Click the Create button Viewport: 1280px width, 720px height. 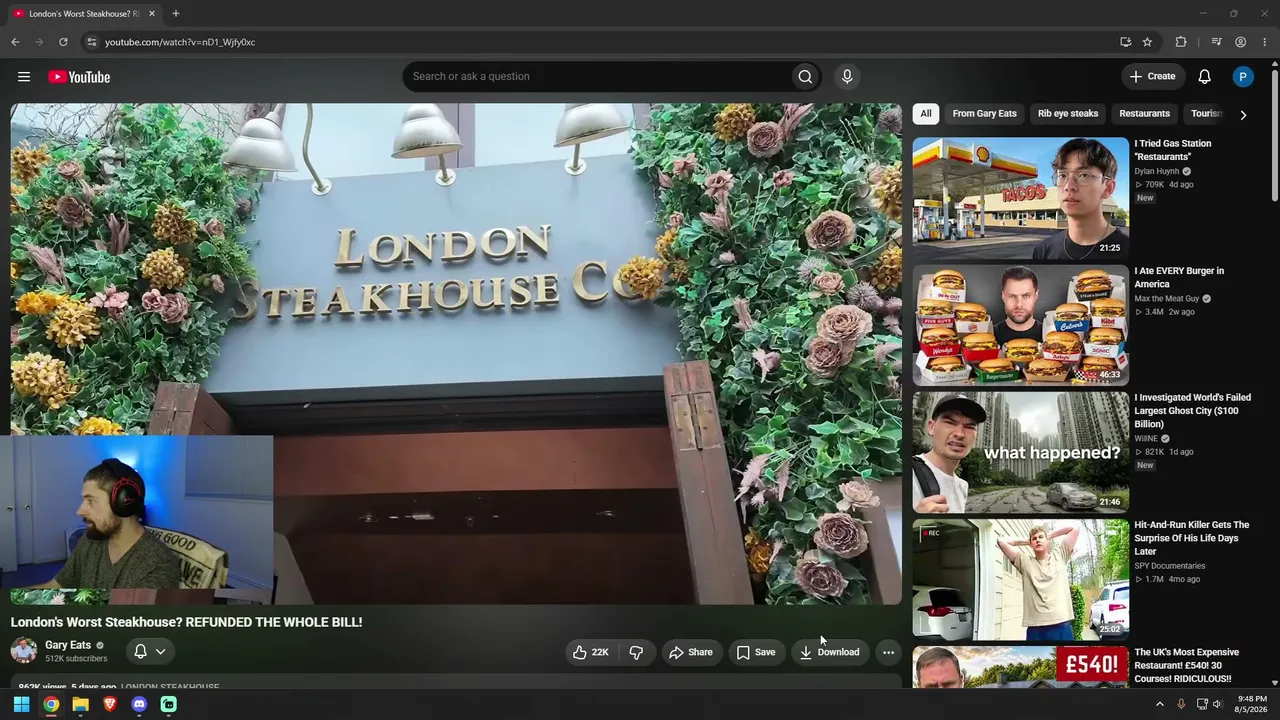1153,77
